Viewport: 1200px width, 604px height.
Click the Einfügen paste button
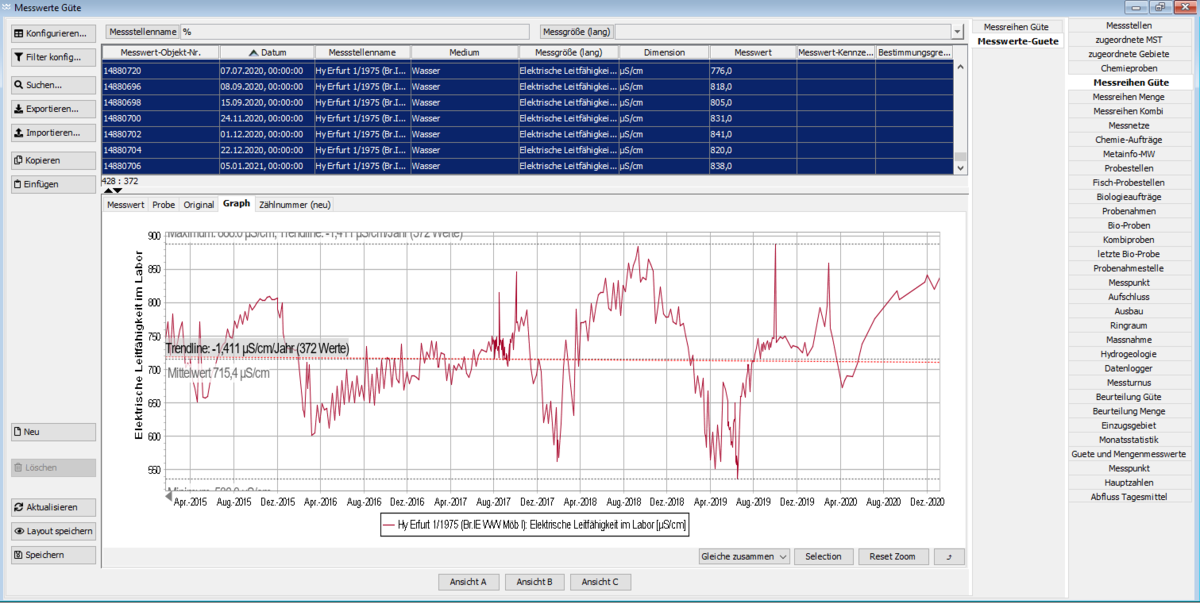click(53, 184)
